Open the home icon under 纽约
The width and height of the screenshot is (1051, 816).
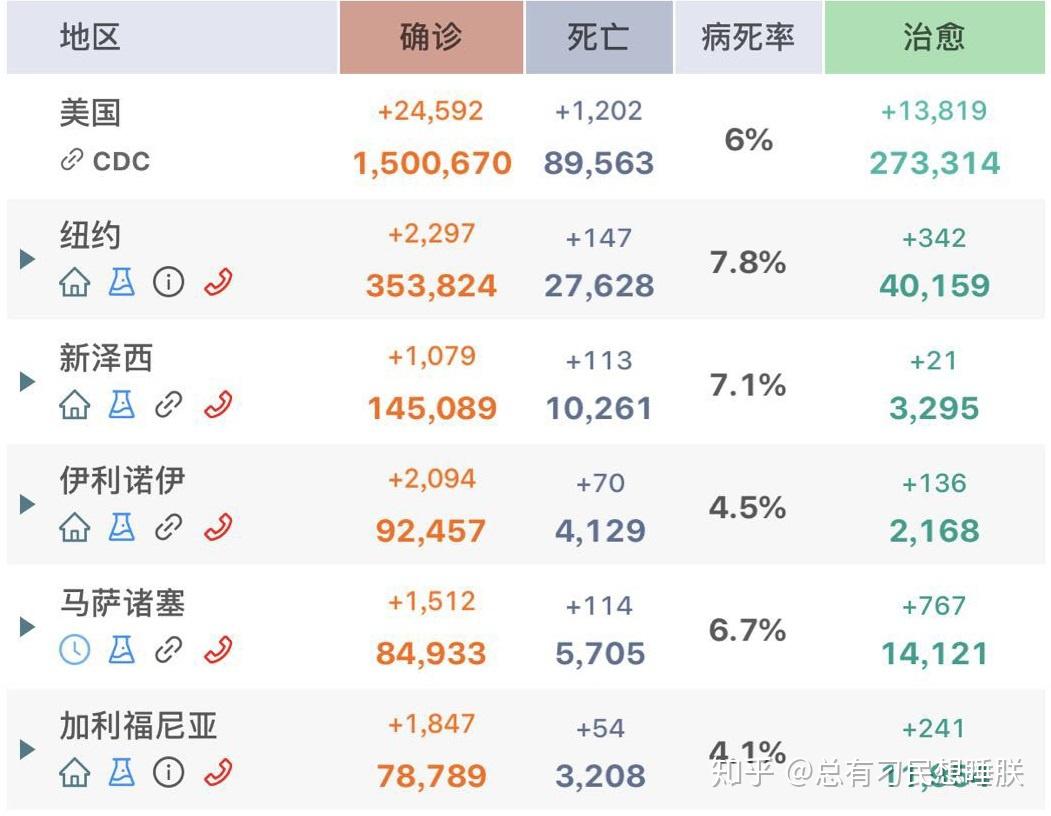[x=74, y=282]
